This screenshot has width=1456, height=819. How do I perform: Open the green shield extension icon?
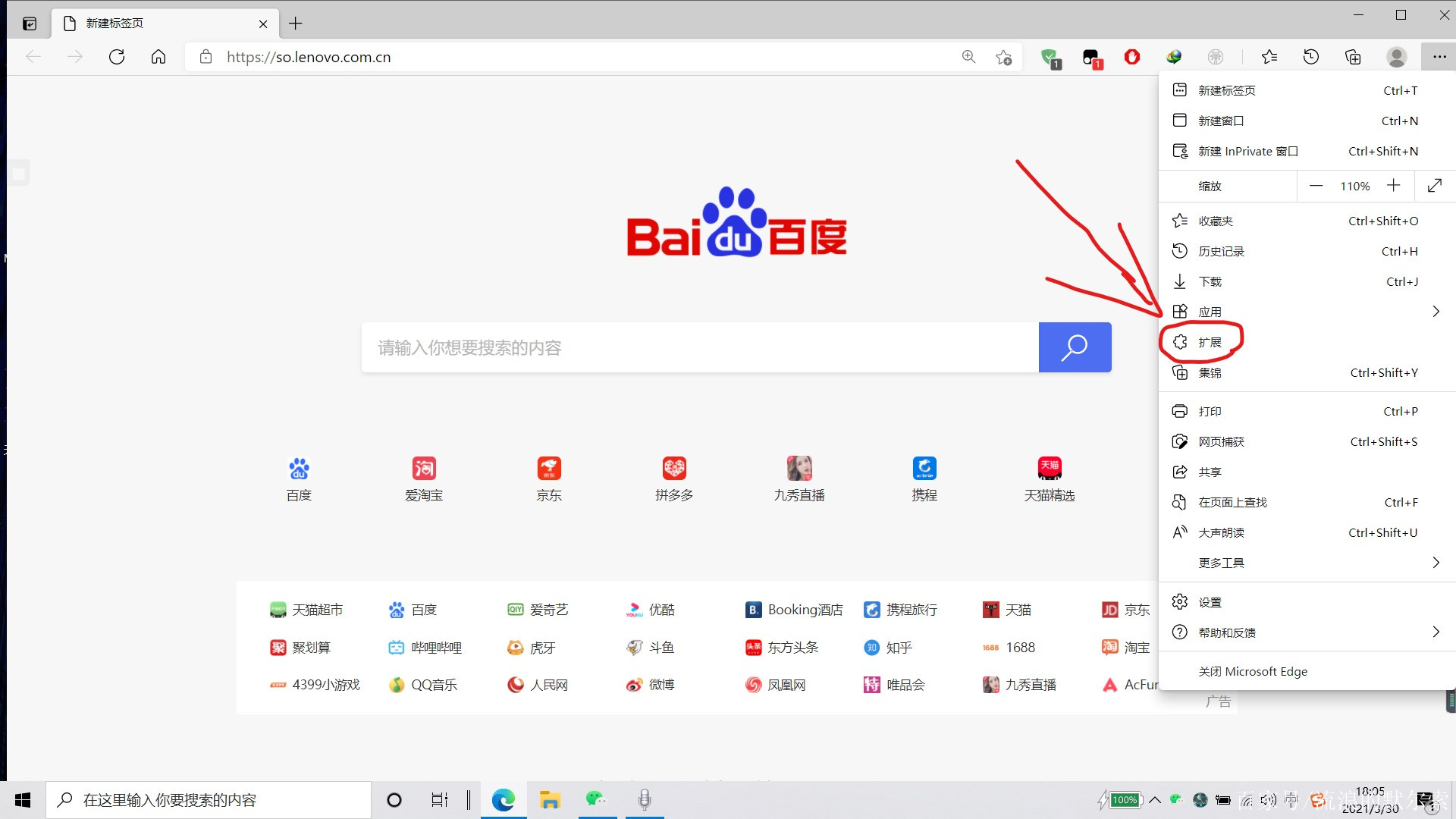coord(1050,58)
